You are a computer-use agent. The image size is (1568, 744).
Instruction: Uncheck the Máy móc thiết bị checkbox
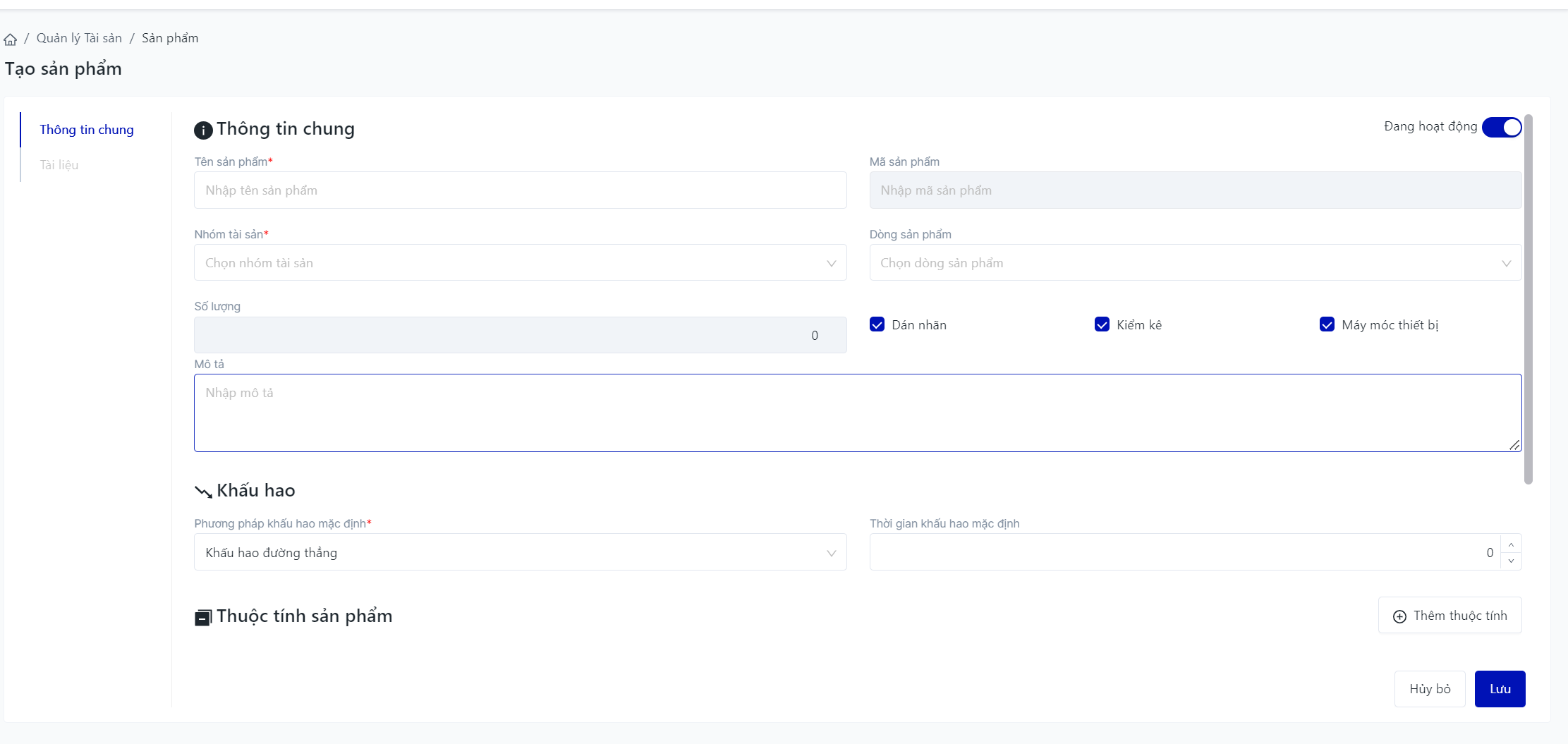coord(1327,324)
